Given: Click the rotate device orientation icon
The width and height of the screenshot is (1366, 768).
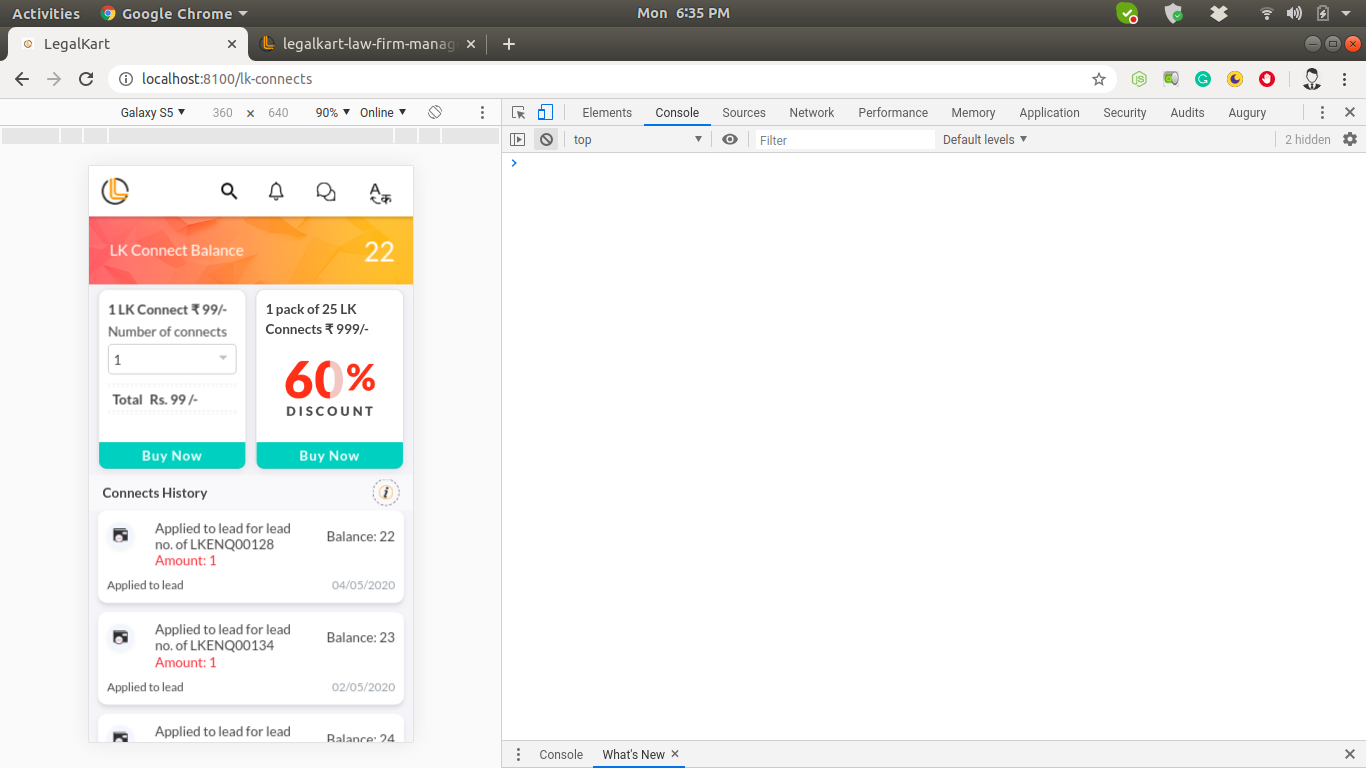Looking at the screenshot, I should [435, 113].
